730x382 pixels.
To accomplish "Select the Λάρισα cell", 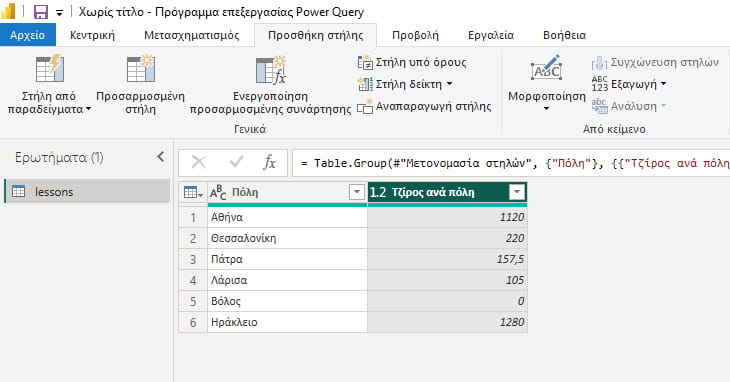I will tap(287, 280).
